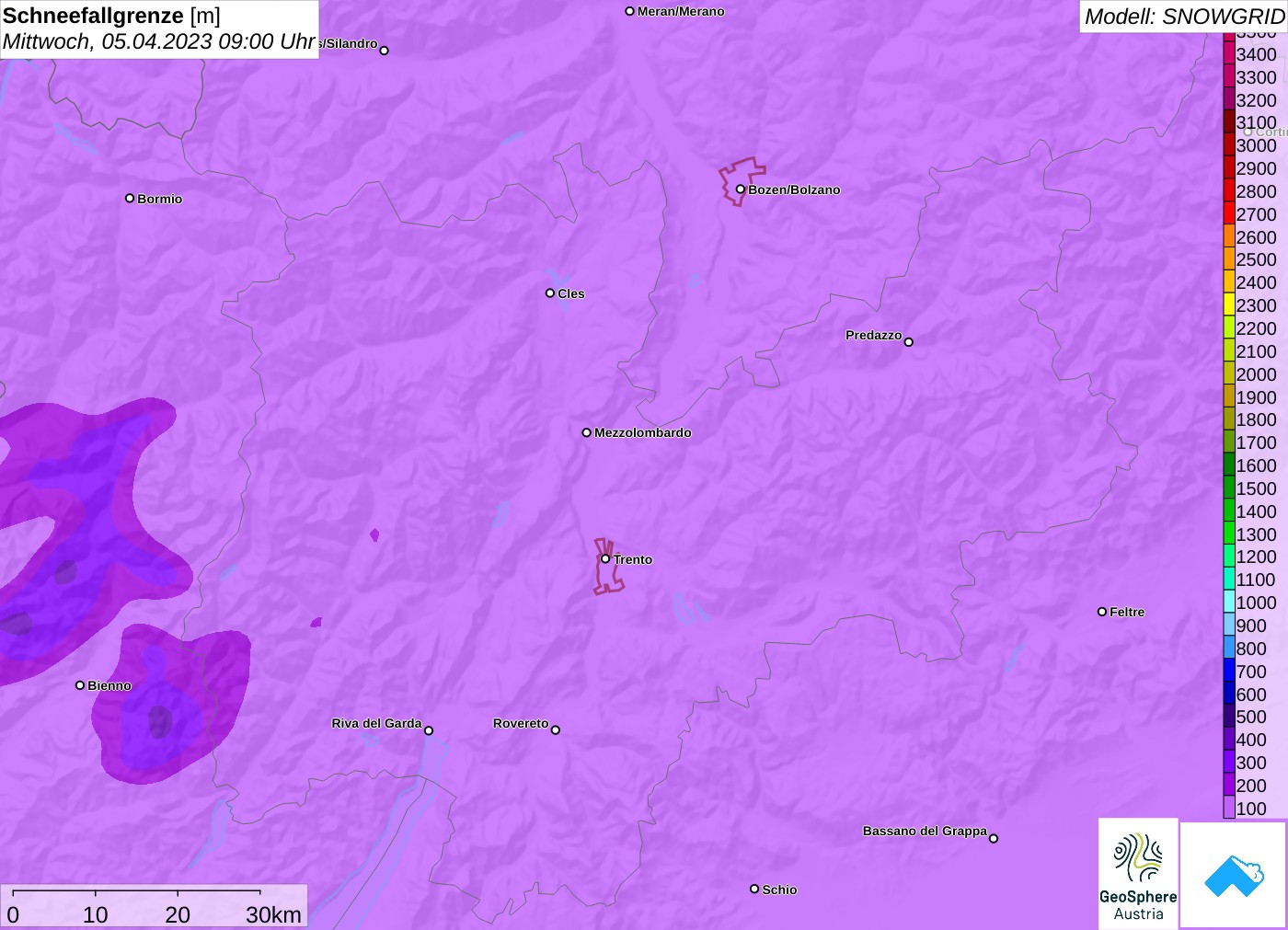Click the legend value "3400"

point(1256,54)
